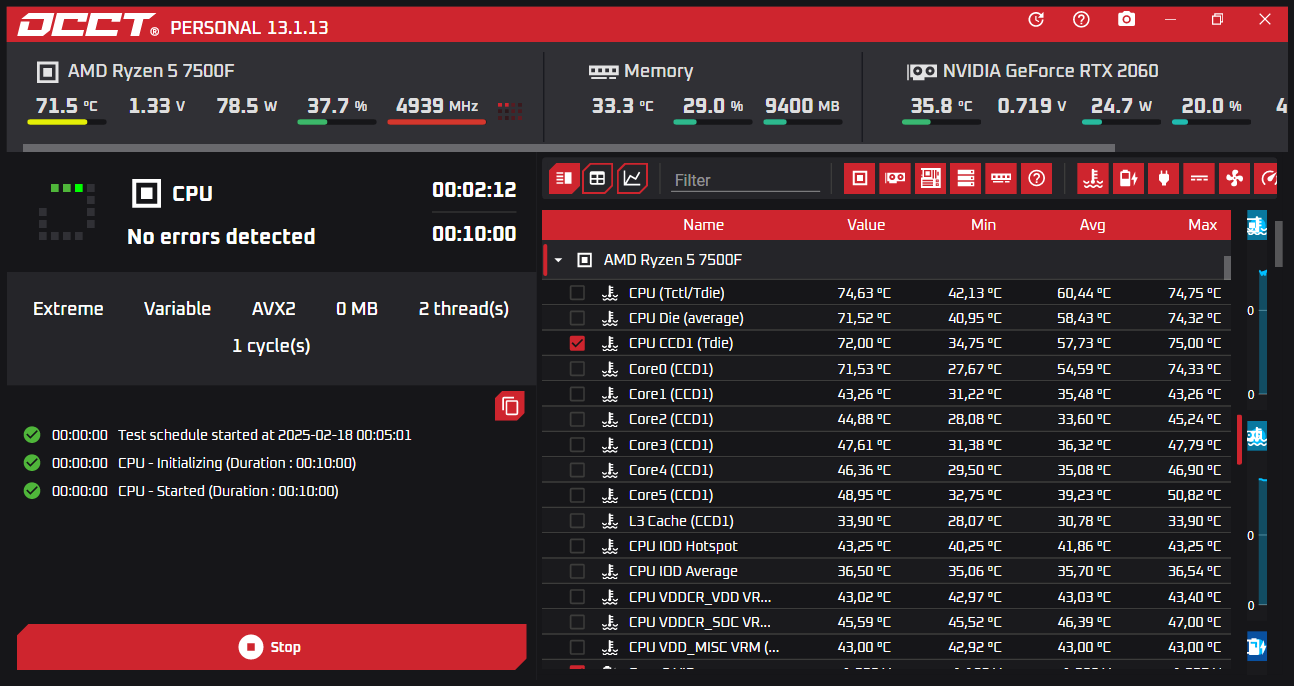Sort the table by Name column
Image resolution: width=1294 pixels, height=686 pixels.
[x=703, y=225]
